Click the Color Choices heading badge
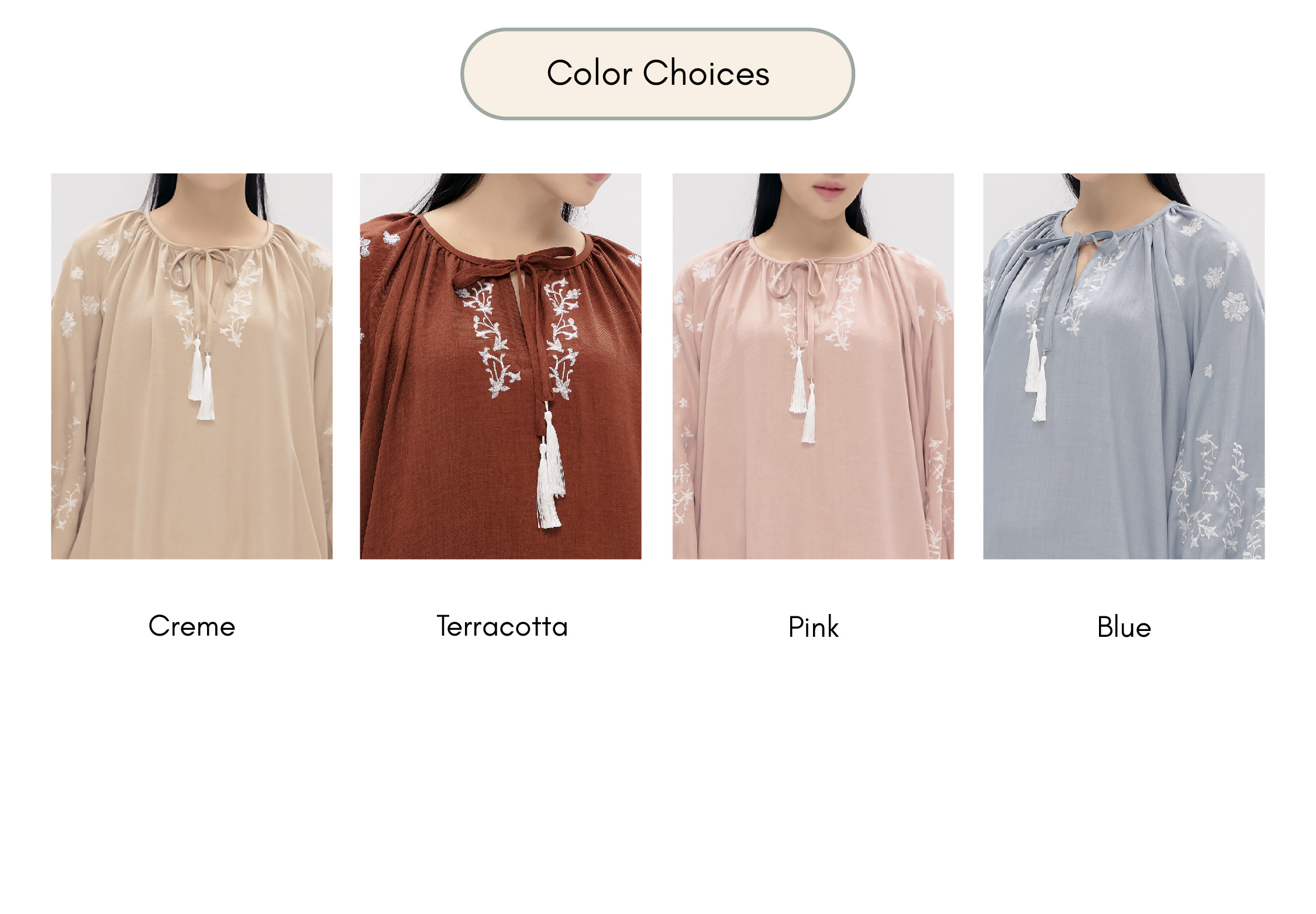The image size is (1316, 914). click(x=657, y=74)
